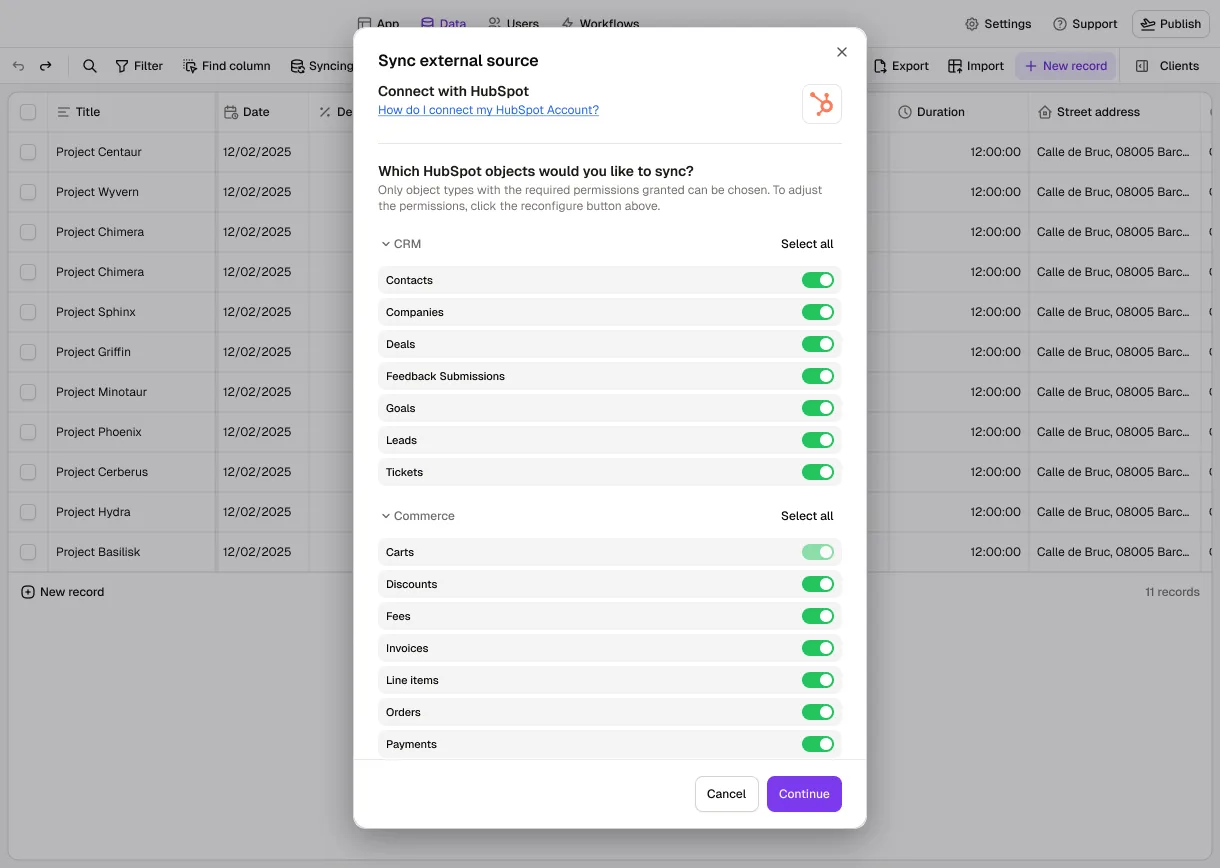This screenshot has height=868, width=1220.
Task: Click the Project Hydra title cell
Action: (132, 512)
